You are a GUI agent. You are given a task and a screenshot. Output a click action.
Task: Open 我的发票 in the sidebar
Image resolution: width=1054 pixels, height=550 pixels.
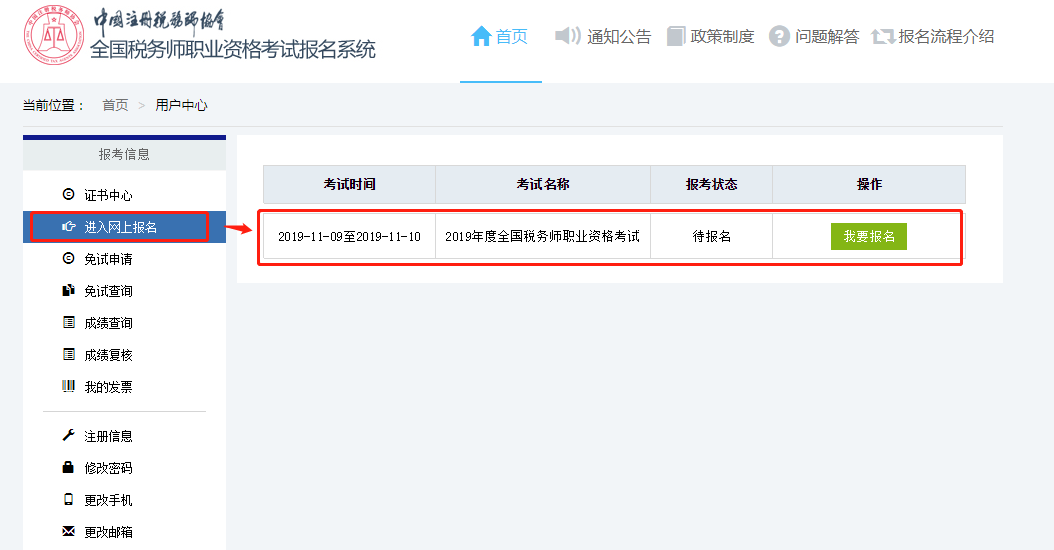click(108, 387)
